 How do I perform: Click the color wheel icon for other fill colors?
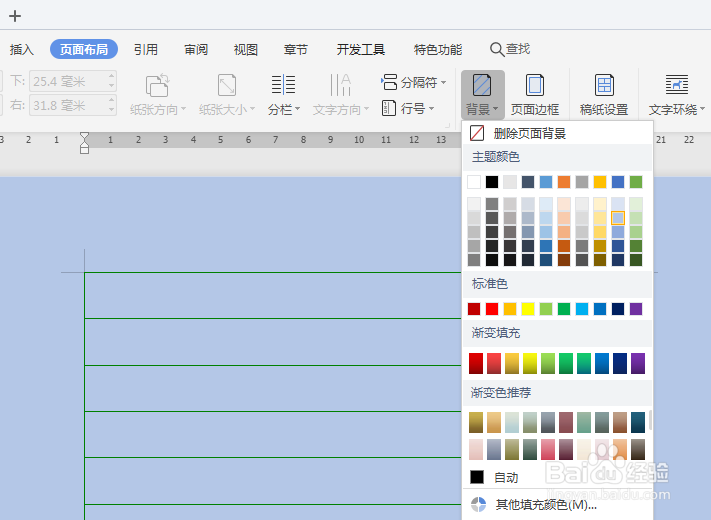pos(478,504)
